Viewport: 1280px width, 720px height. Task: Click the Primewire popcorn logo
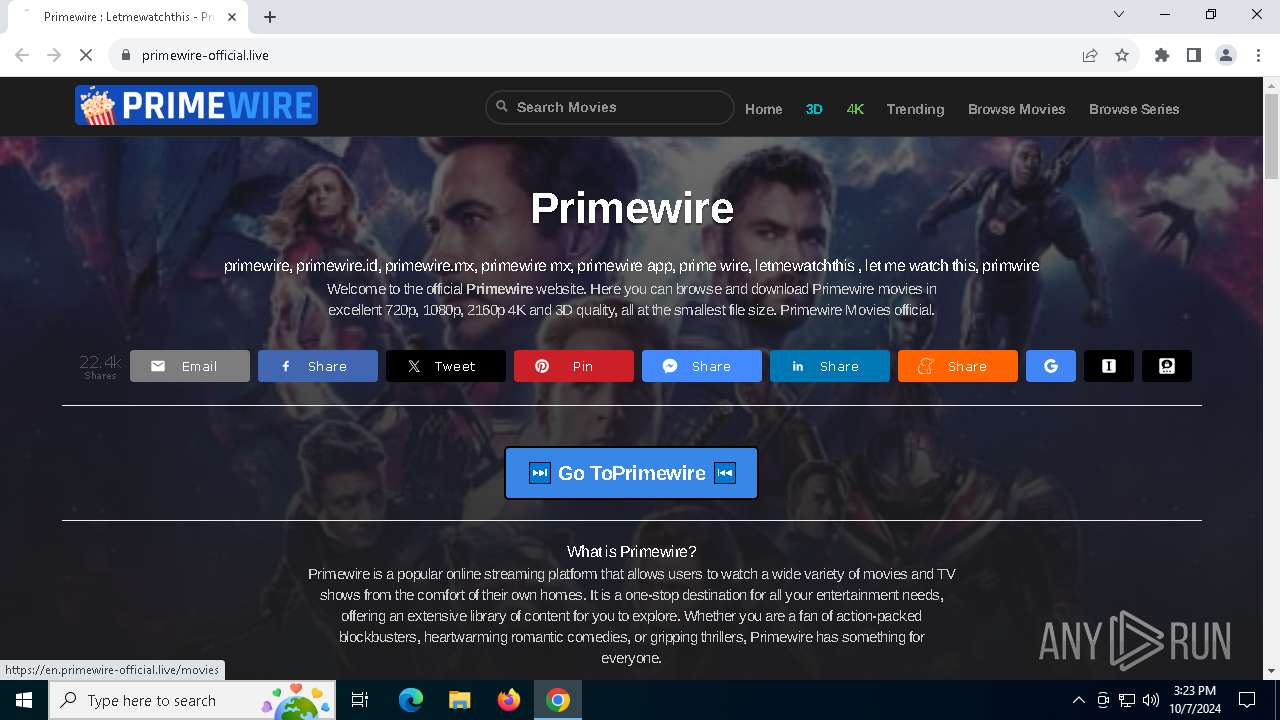pyautogui.click(x=196, y=105)
